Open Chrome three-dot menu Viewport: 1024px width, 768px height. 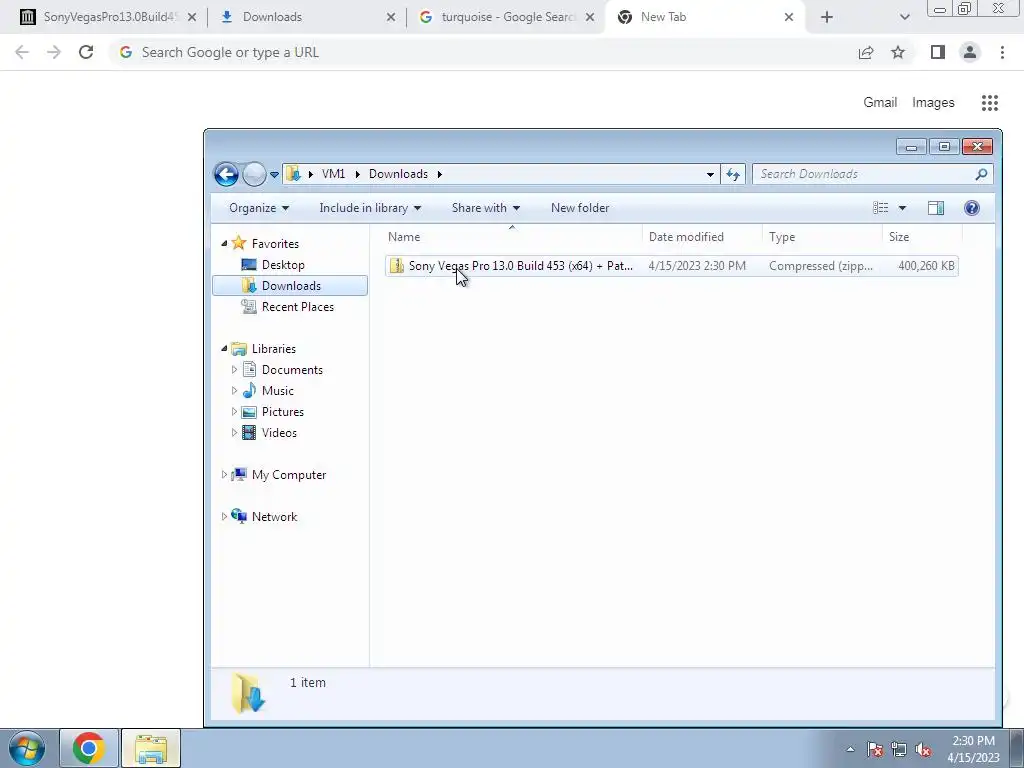(1002, 52)
